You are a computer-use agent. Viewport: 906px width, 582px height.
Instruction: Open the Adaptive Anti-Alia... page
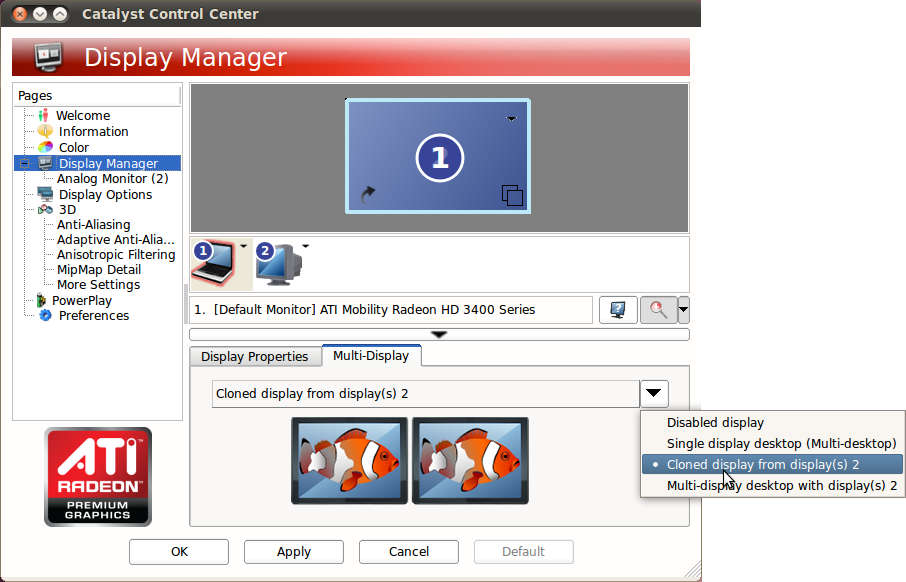[x=116, y=239]
